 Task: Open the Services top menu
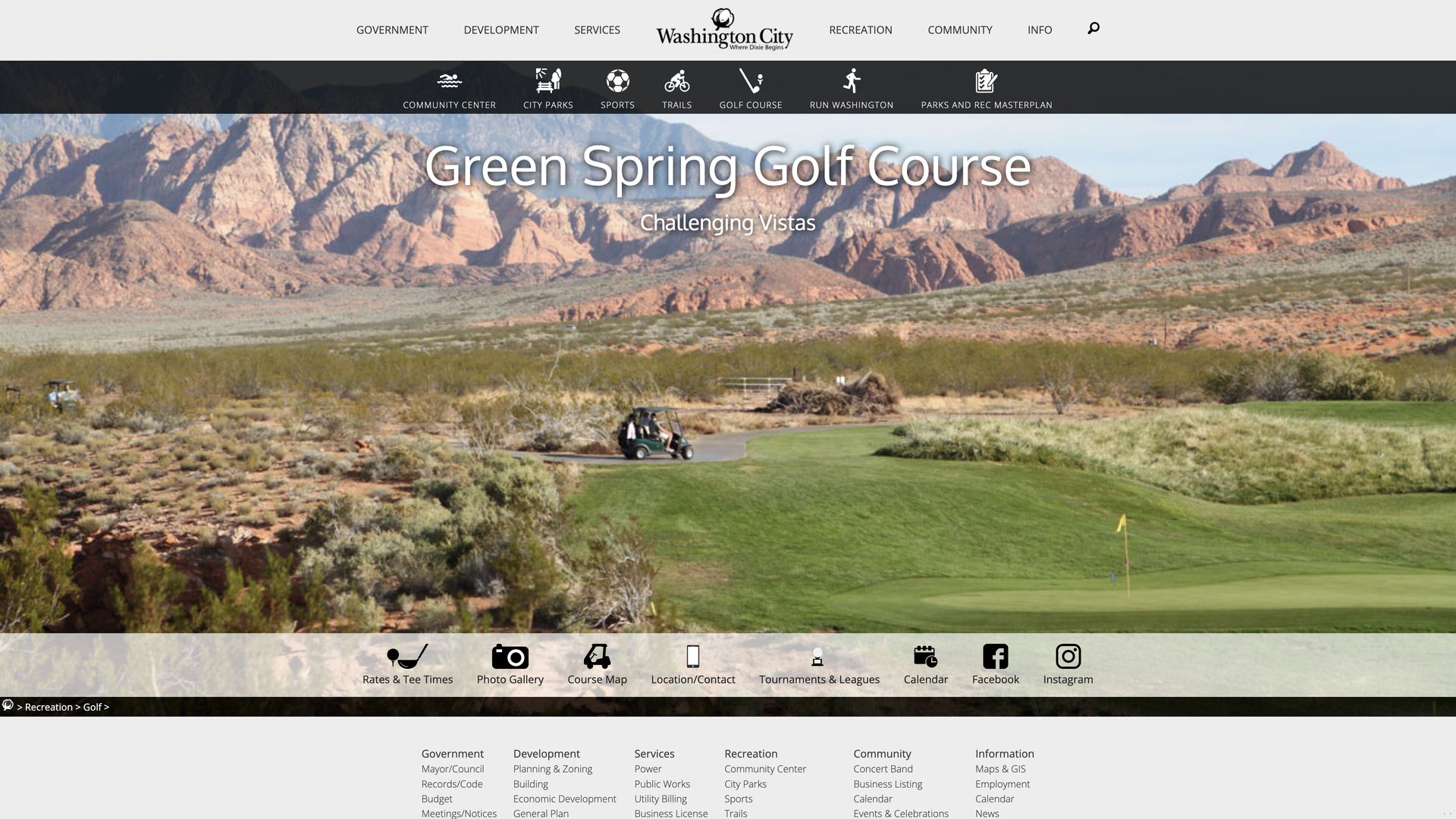point(597,30)
